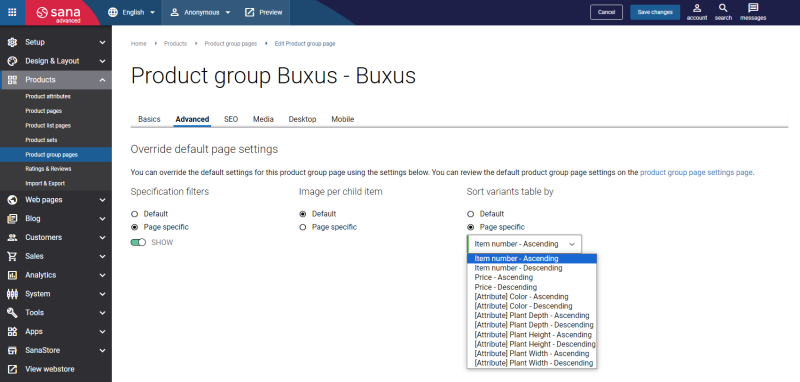The image size is (800, 382).
Task: Select Default radio under Specification filters
Action: 134,214
